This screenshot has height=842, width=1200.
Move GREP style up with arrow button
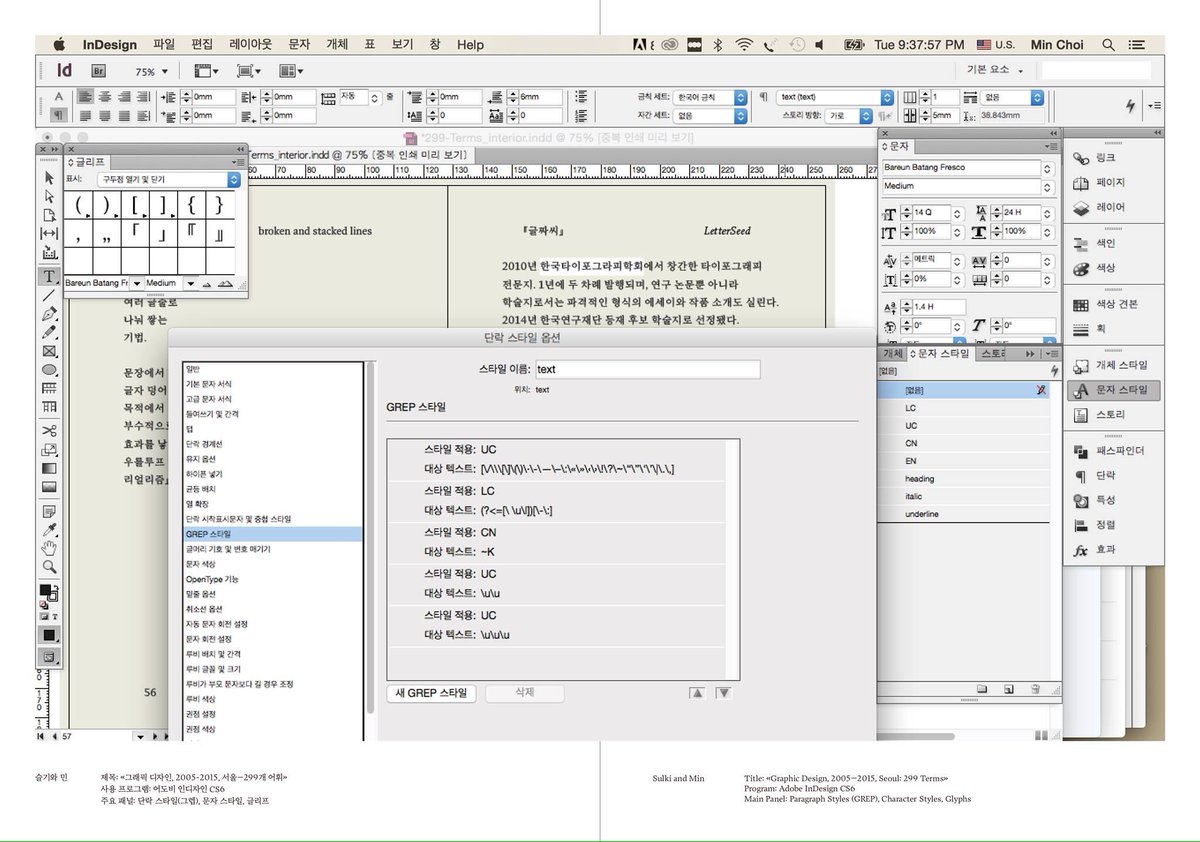point(698,693)
